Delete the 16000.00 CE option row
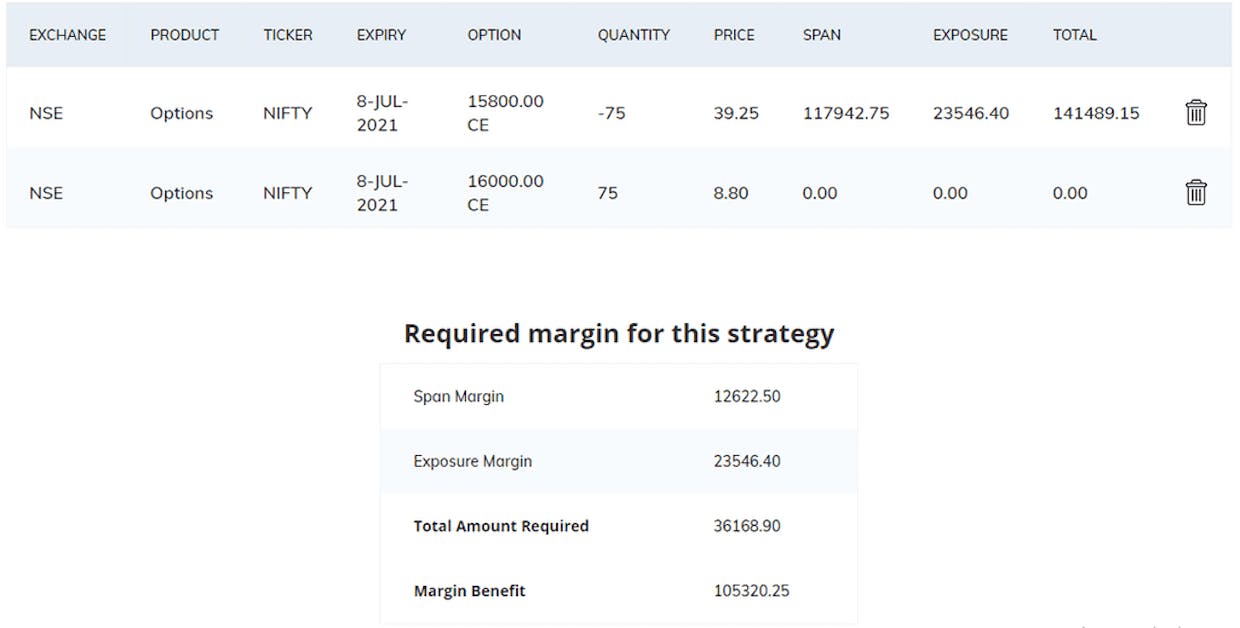Viewport: 1240px width, 628px height. [x=1196, y=192]
